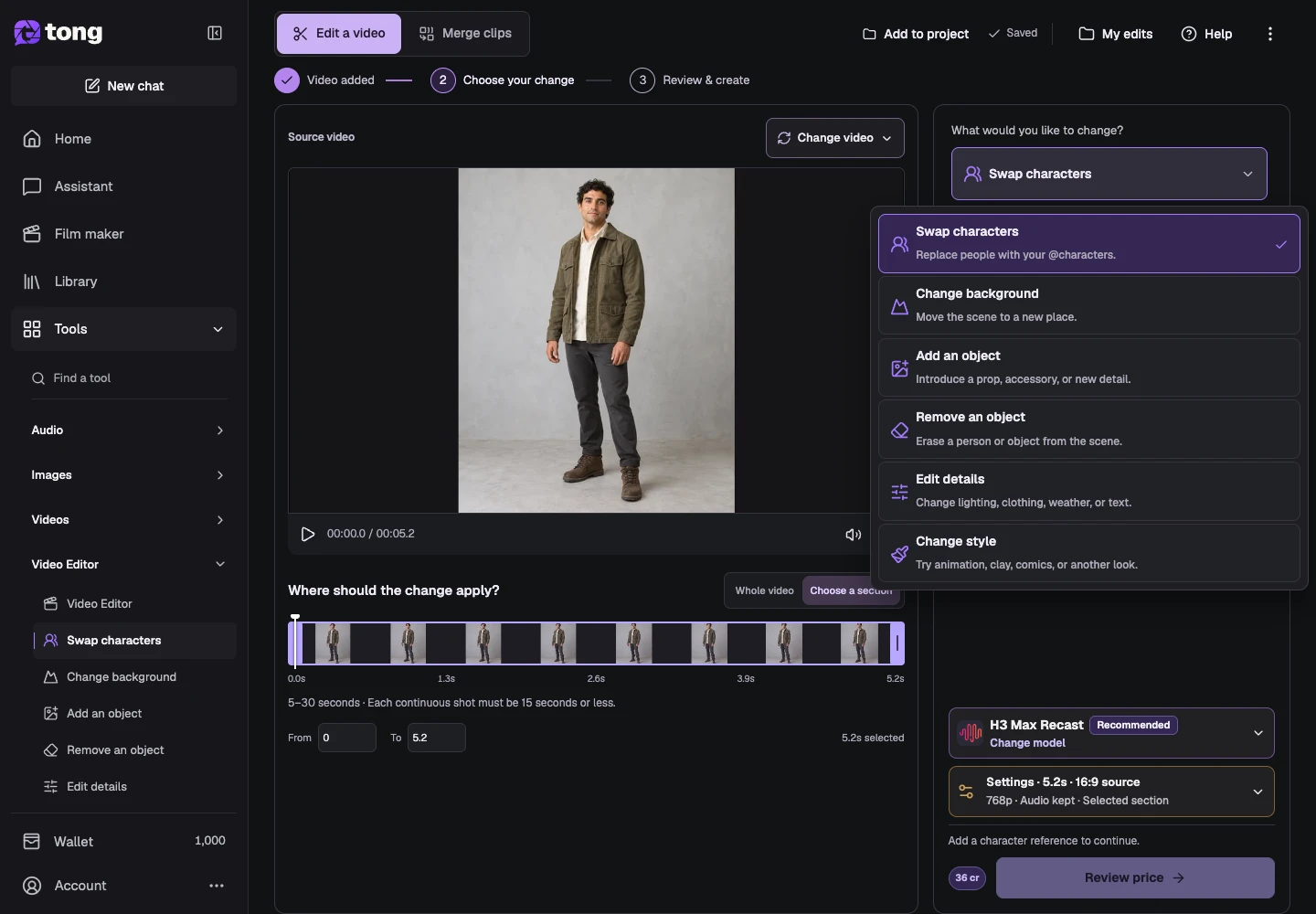The height and width of the screenshot is (914, 1316).
Task: Select the Edit a video tab
Action: click(339, 34)
